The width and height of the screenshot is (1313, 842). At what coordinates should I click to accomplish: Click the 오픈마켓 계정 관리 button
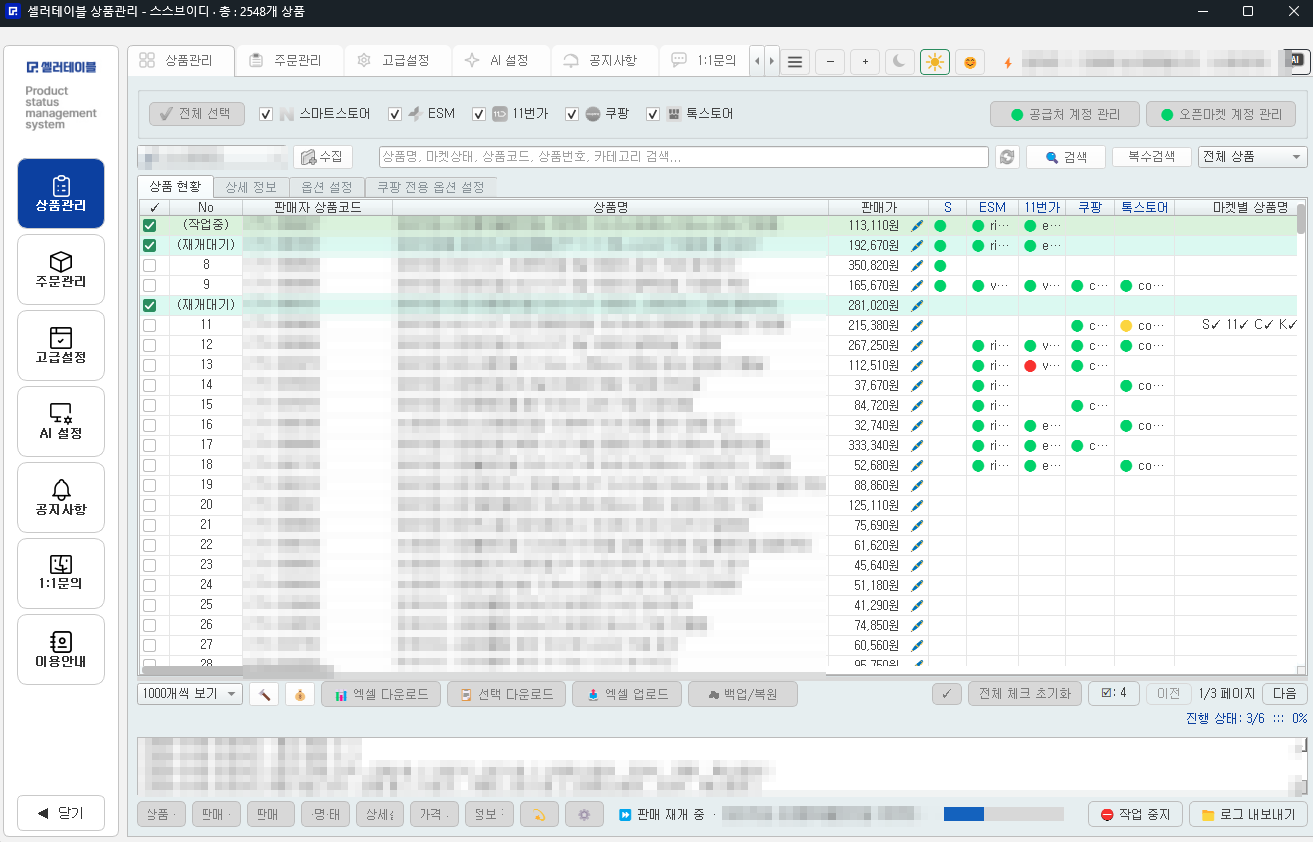tap(1221, 114)
